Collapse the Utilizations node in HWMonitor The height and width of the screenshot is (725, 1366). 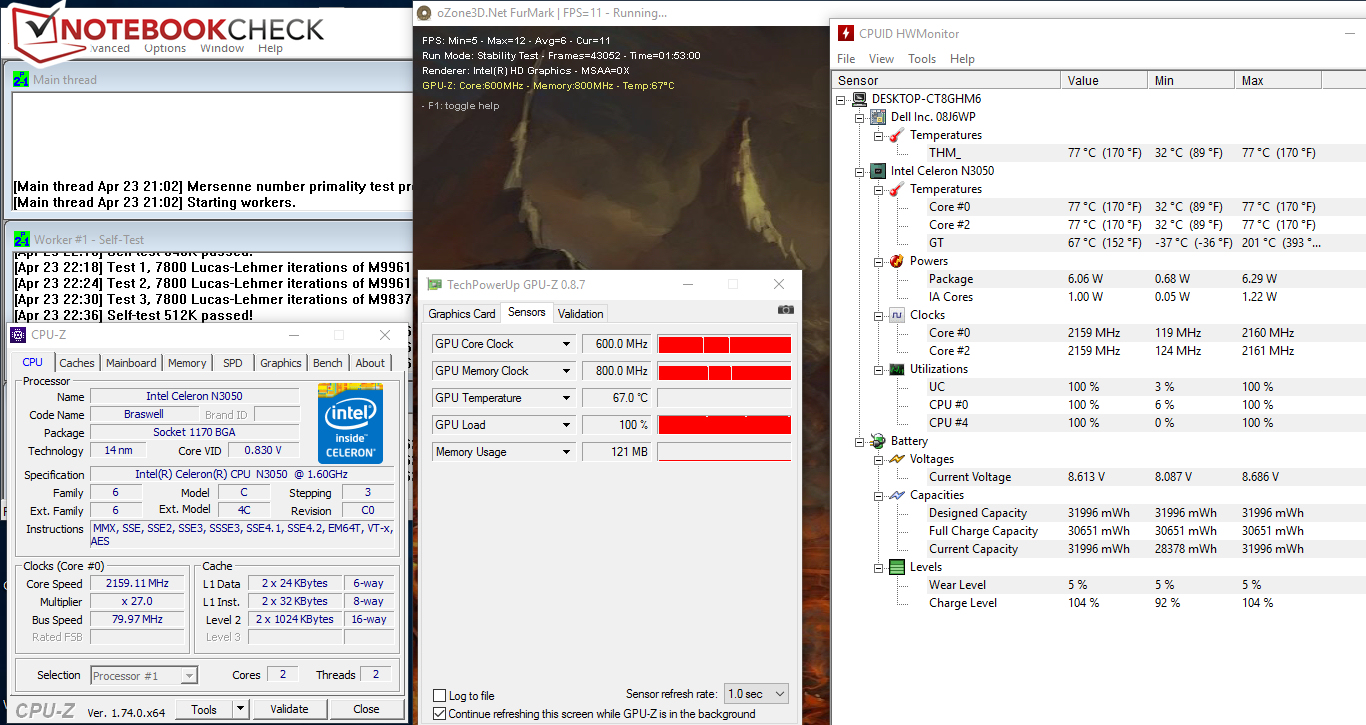879,369
